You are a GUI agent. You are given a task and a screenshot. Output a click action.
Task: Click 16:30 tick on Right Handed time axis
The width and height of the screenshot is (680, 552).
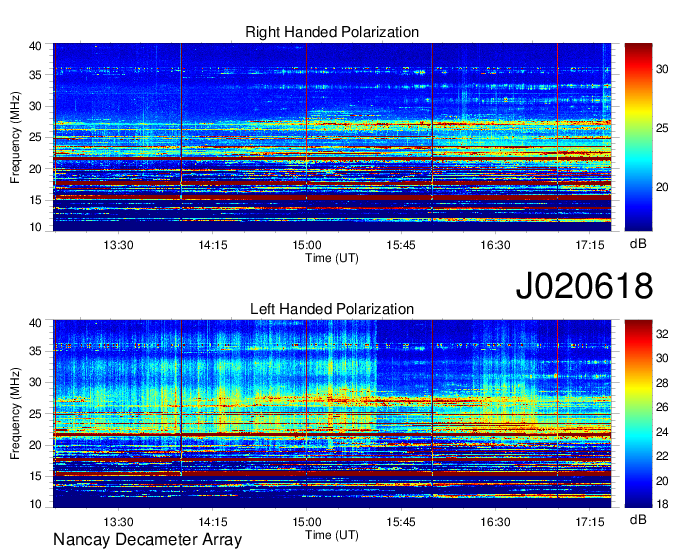pos(495,245)
